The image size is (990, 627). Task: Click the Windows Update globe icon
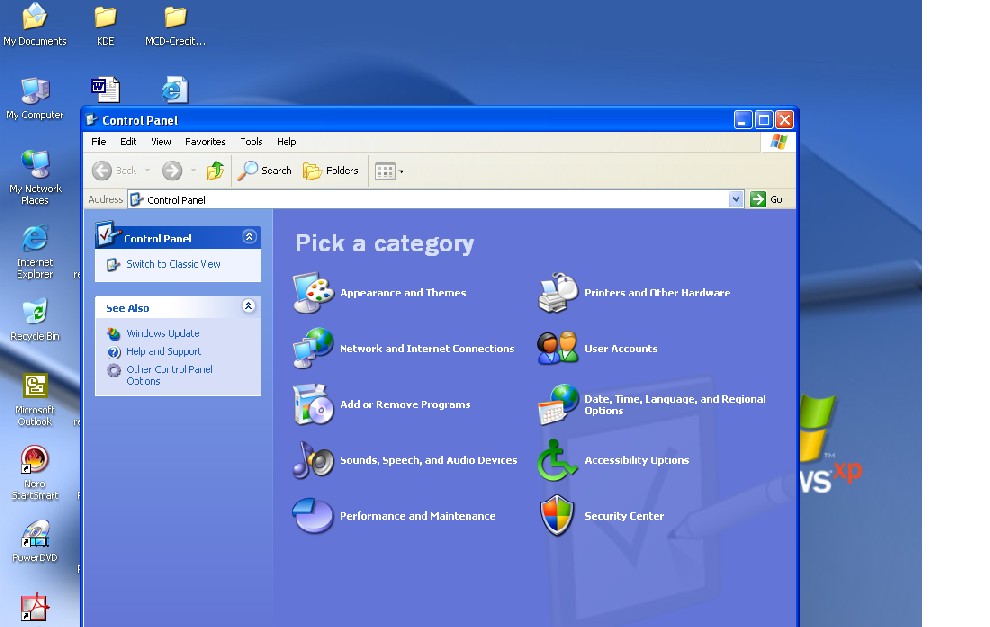click(114, 333)
